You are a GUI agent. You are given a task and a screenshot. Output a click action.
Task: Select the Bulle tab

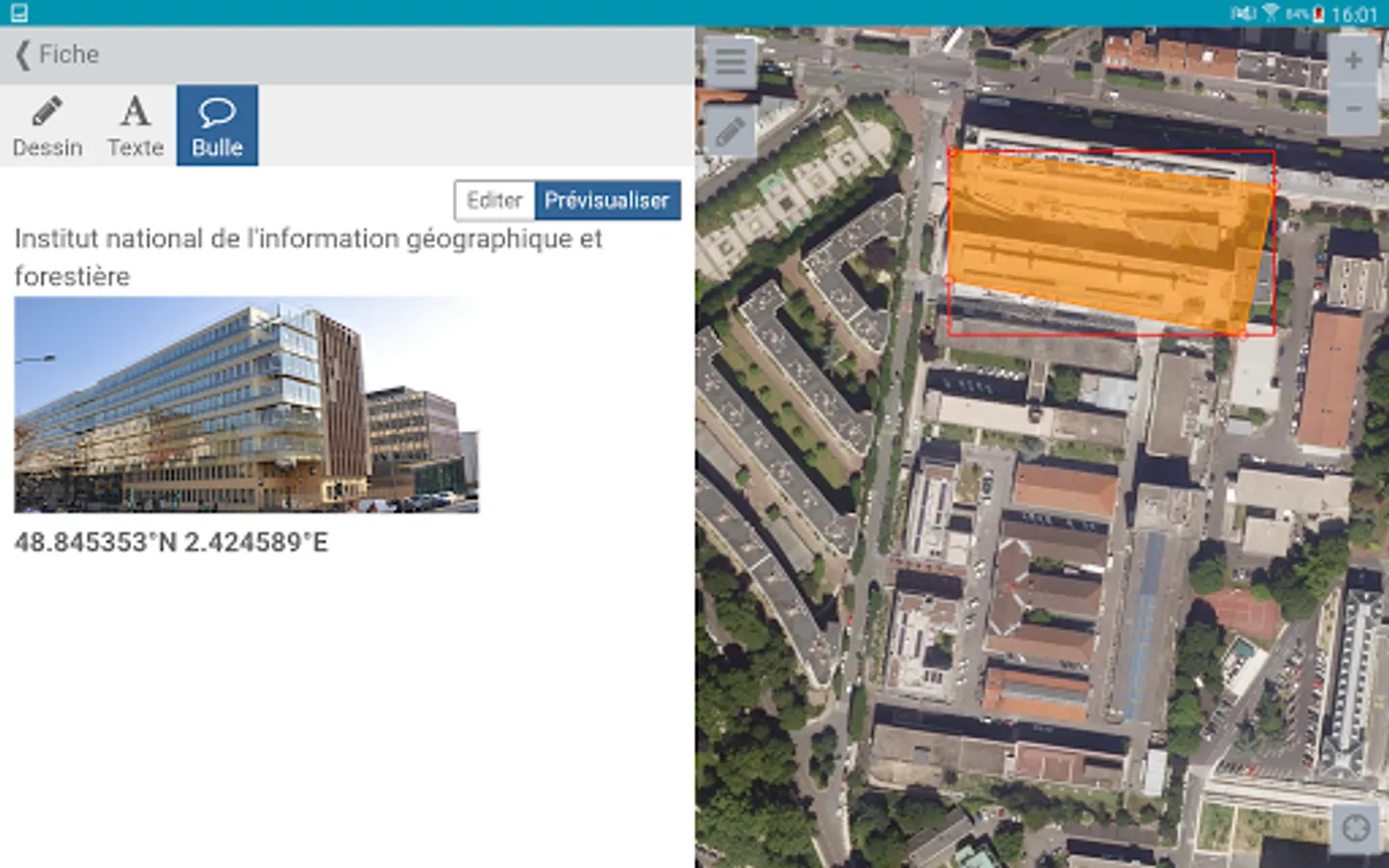[x=217, y=126]
